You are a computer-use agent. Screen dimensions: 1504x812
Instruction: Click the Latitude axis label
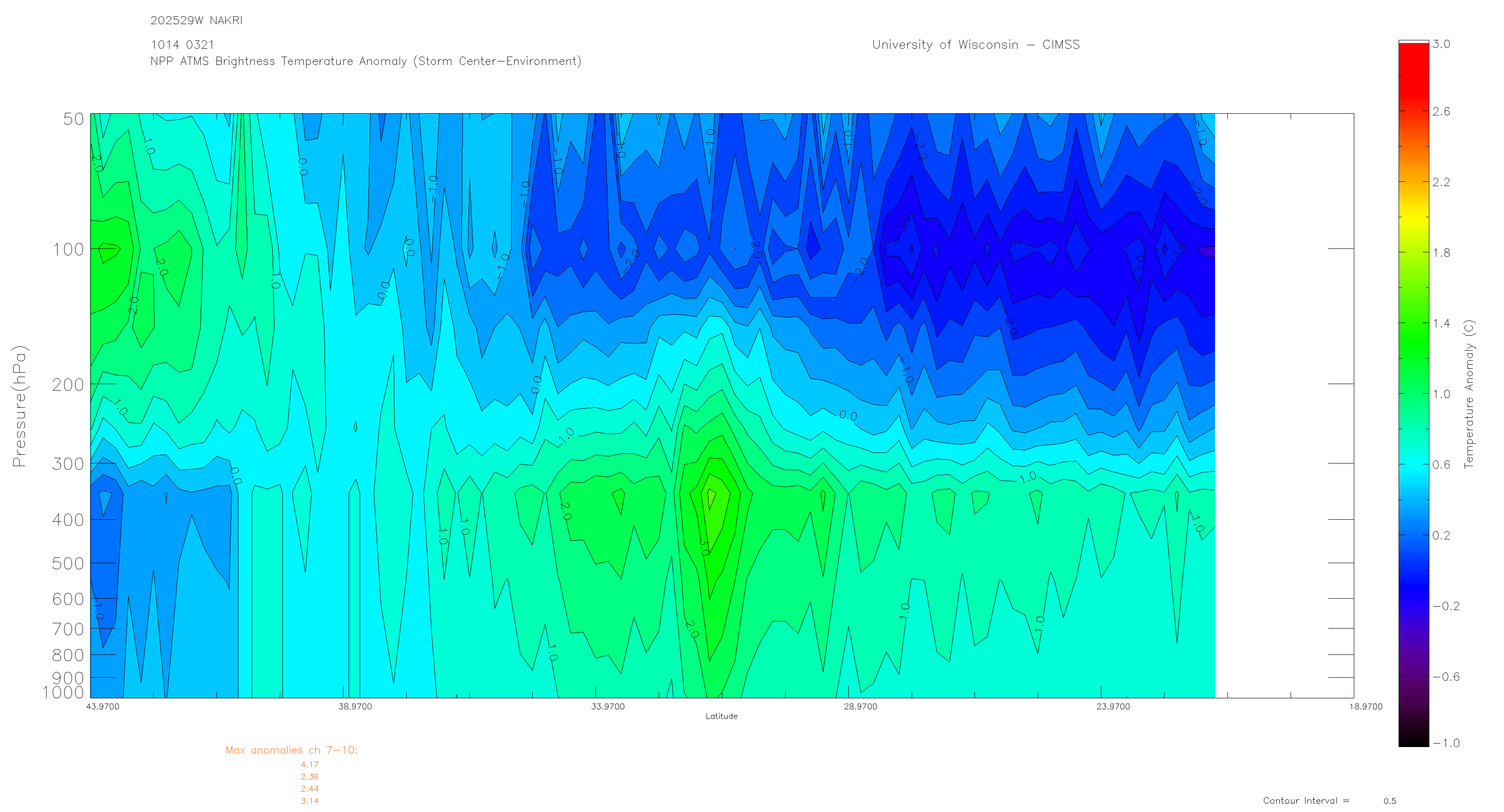pyautogui.click(x=721, y=716)
